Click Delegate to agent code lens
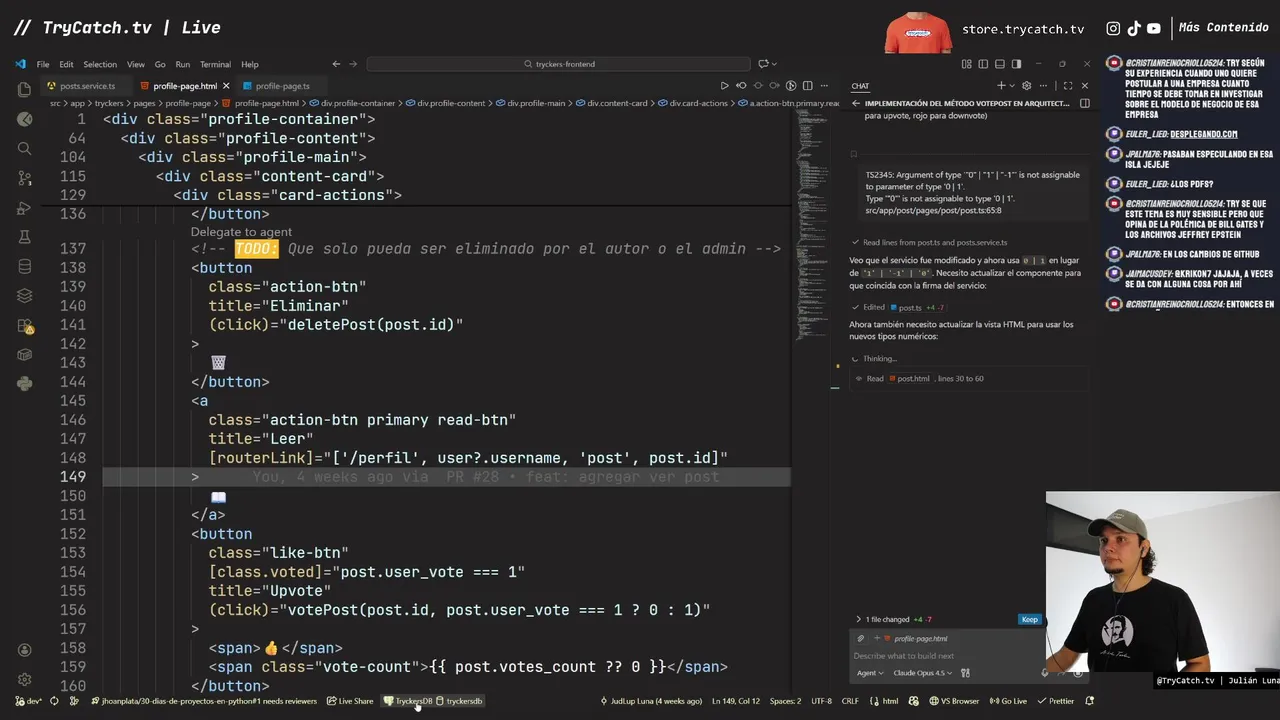1280x720 pixels. 241,232
